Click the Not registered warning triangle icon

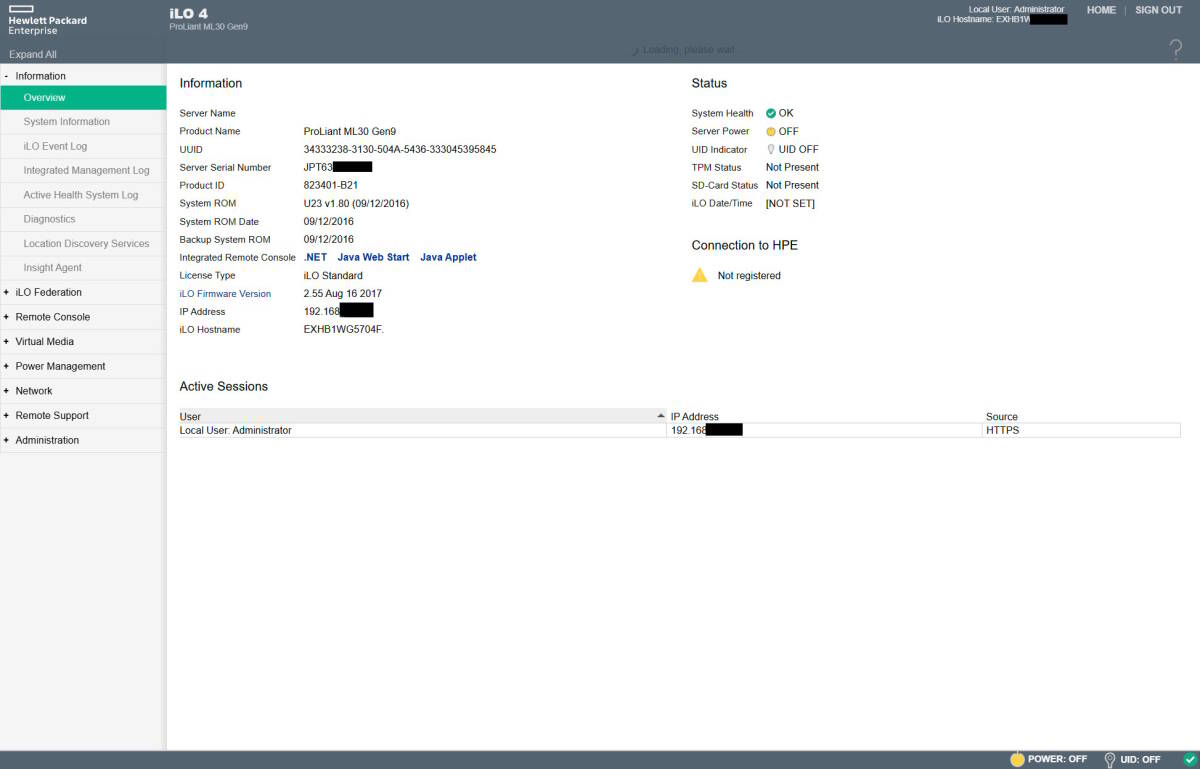click(x=700, y=275)
